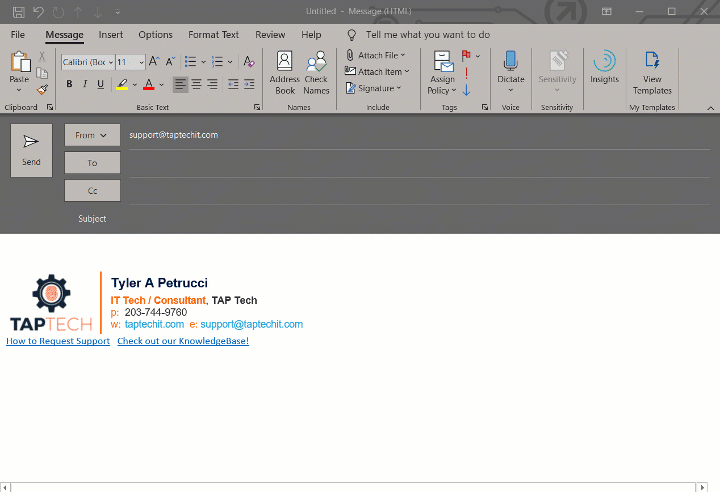Expand the Signature dropdown

click(x=374, y=88)
